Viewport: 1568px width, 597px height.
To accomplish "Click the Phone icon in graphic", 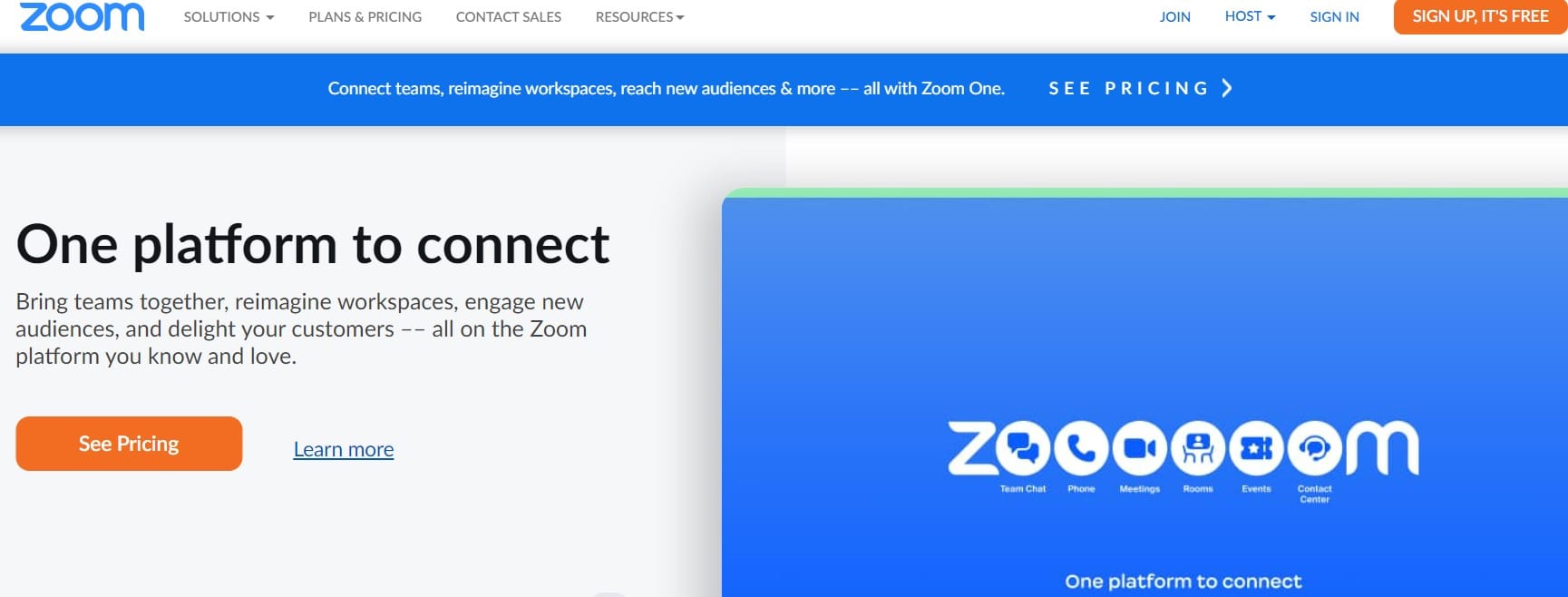I will [1081, 448].
